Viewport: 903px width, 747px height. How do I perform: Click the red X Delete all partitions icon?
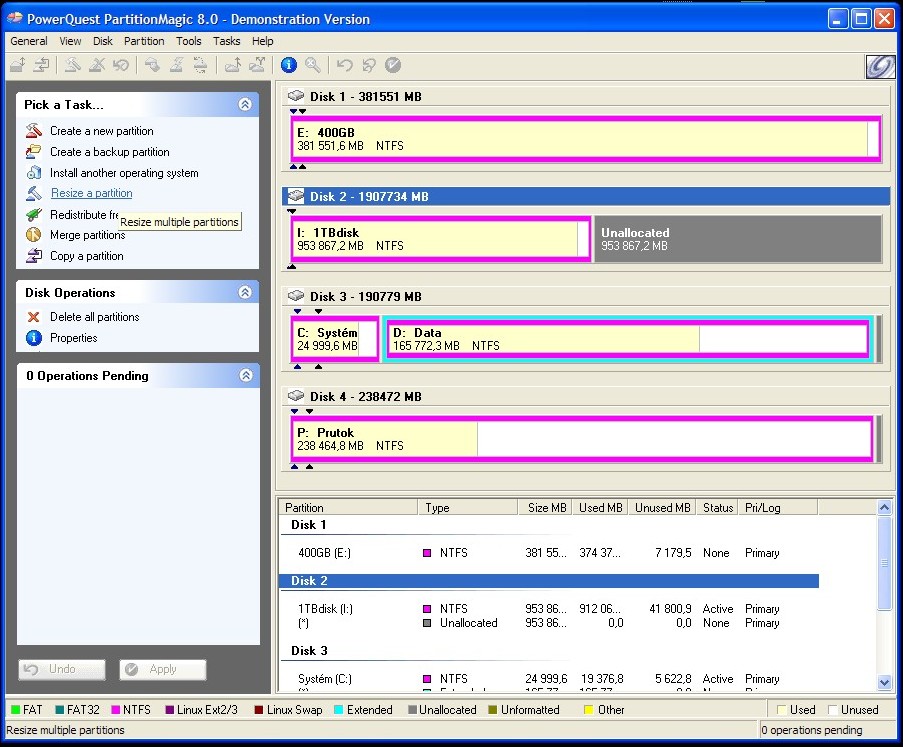tap(33, 317)
